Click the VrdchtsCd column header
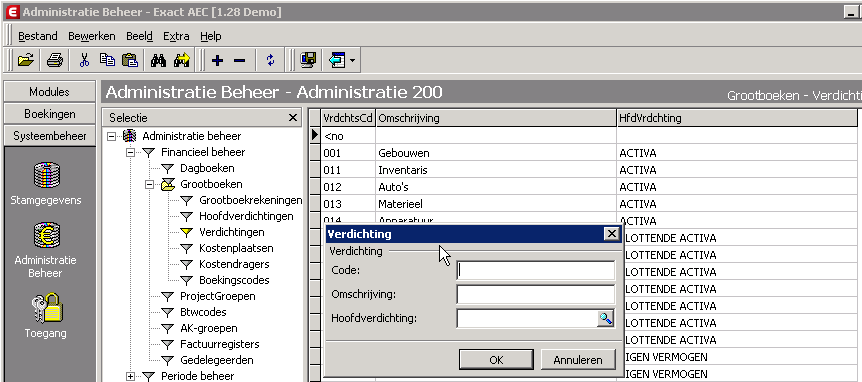This screenshot has width=862, height=382. pyautogui.click(x=349, y=118)
